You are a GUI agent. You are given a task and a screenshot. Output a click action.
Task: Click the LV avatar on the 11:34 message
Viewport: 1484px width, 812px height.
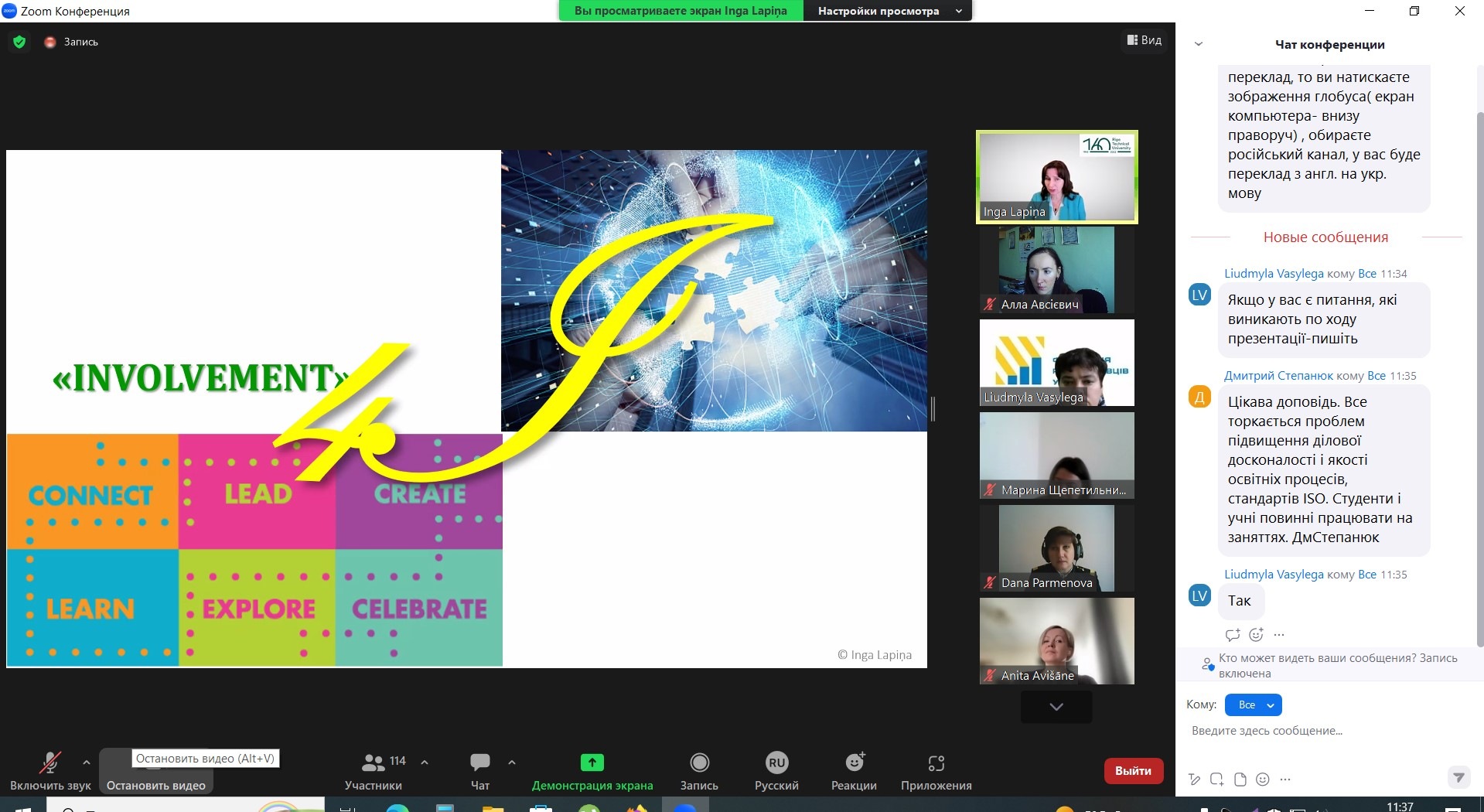(1199, 295)
